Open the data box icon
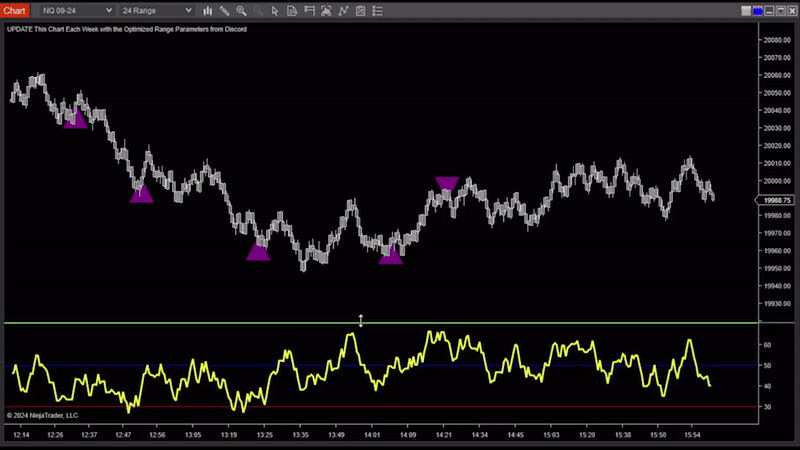The width and height of the screenshot is (800, 450). (293, 10)
